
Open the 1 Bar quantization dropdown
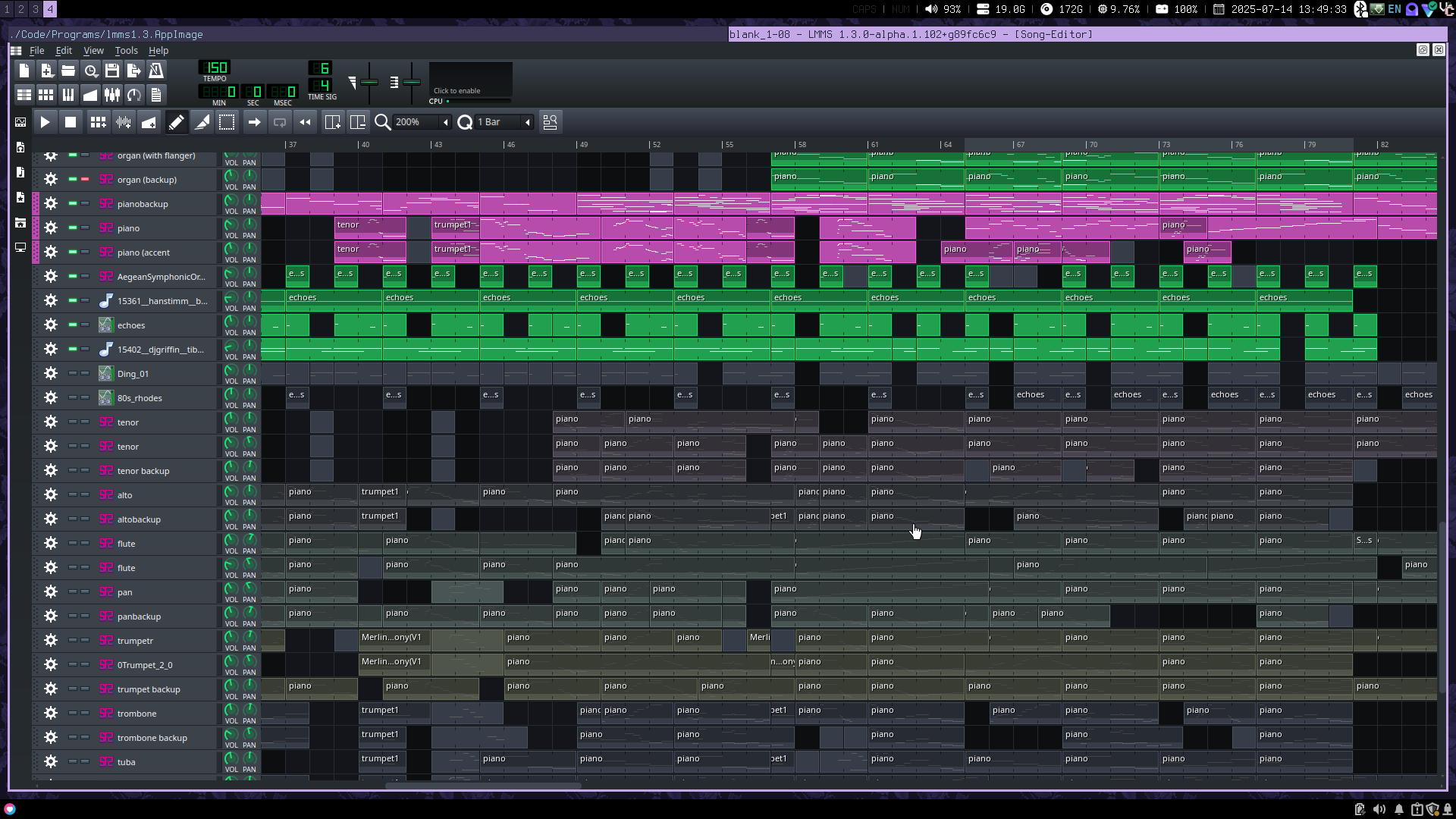(x=527, y=122)
